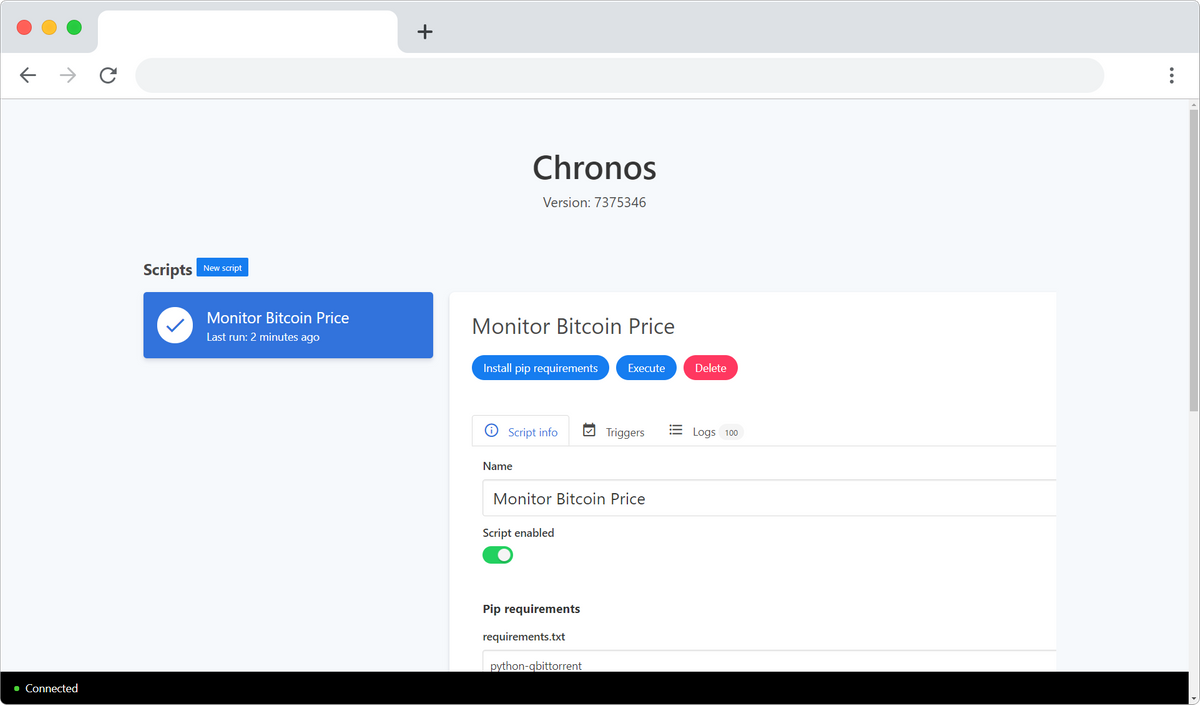
Task: Open the Logs tab
Action: point(705,432)
